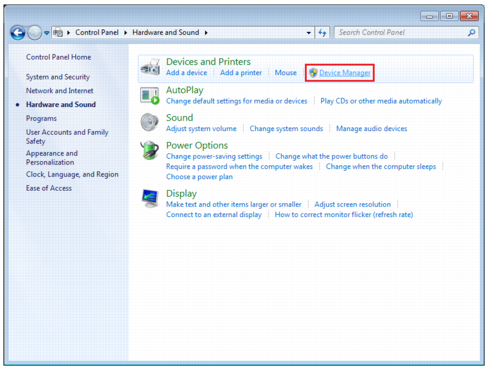Expand the arrow after Control Panel breadcrumb
This screenshot has width=486, height=367.
[x=126, y=33]
